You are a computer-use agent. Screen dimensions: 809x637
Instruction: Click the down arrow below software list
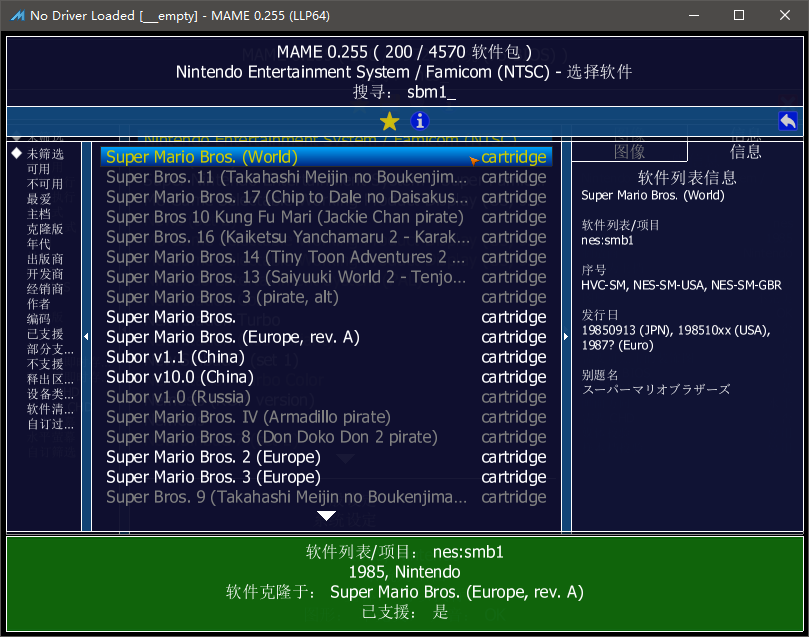(326, 515)
